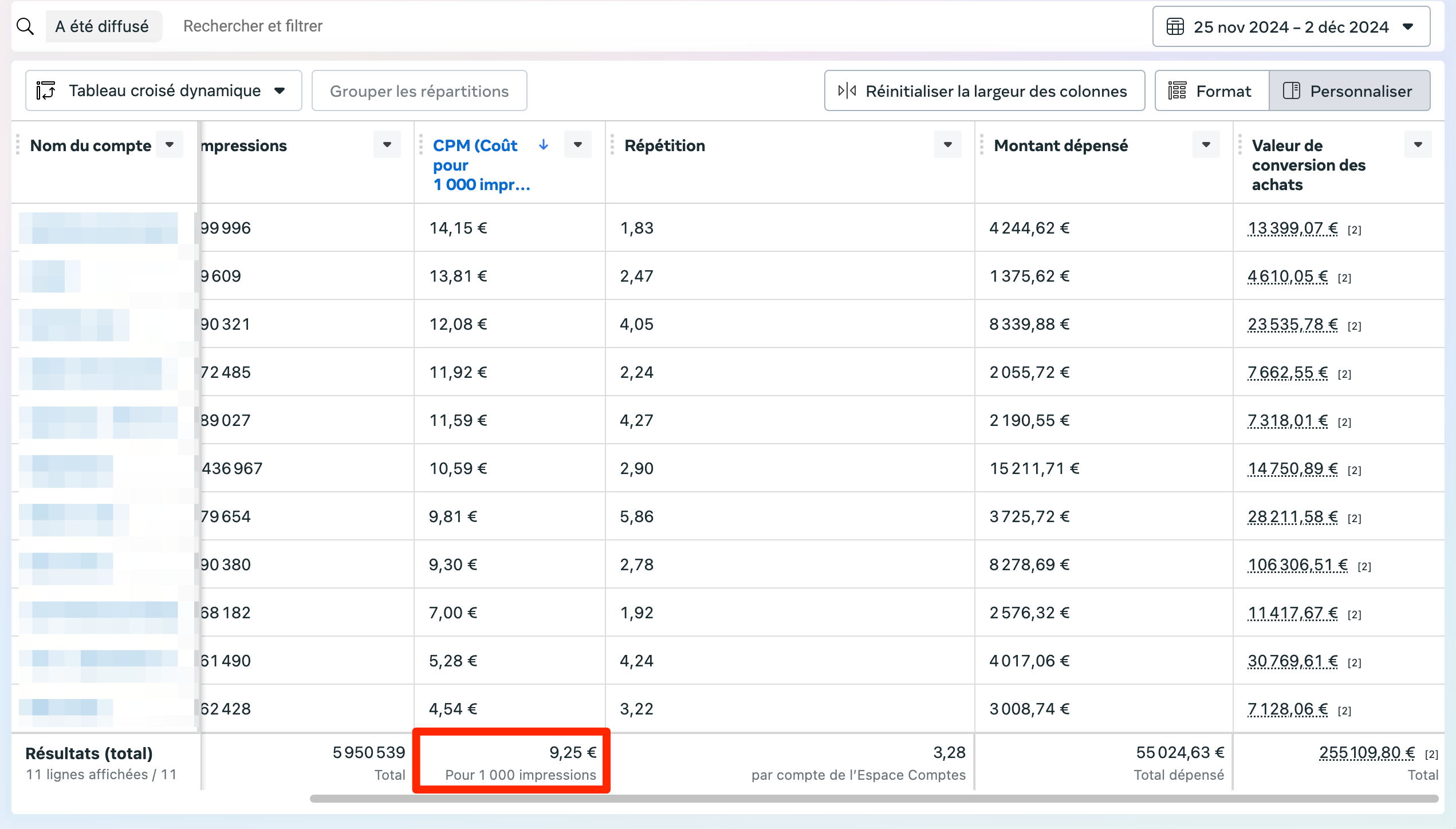The height and width of the screenshot is (829, 1456).
Task: Click the Rechercher et filtrer field
Action: [x=253, y=26]
